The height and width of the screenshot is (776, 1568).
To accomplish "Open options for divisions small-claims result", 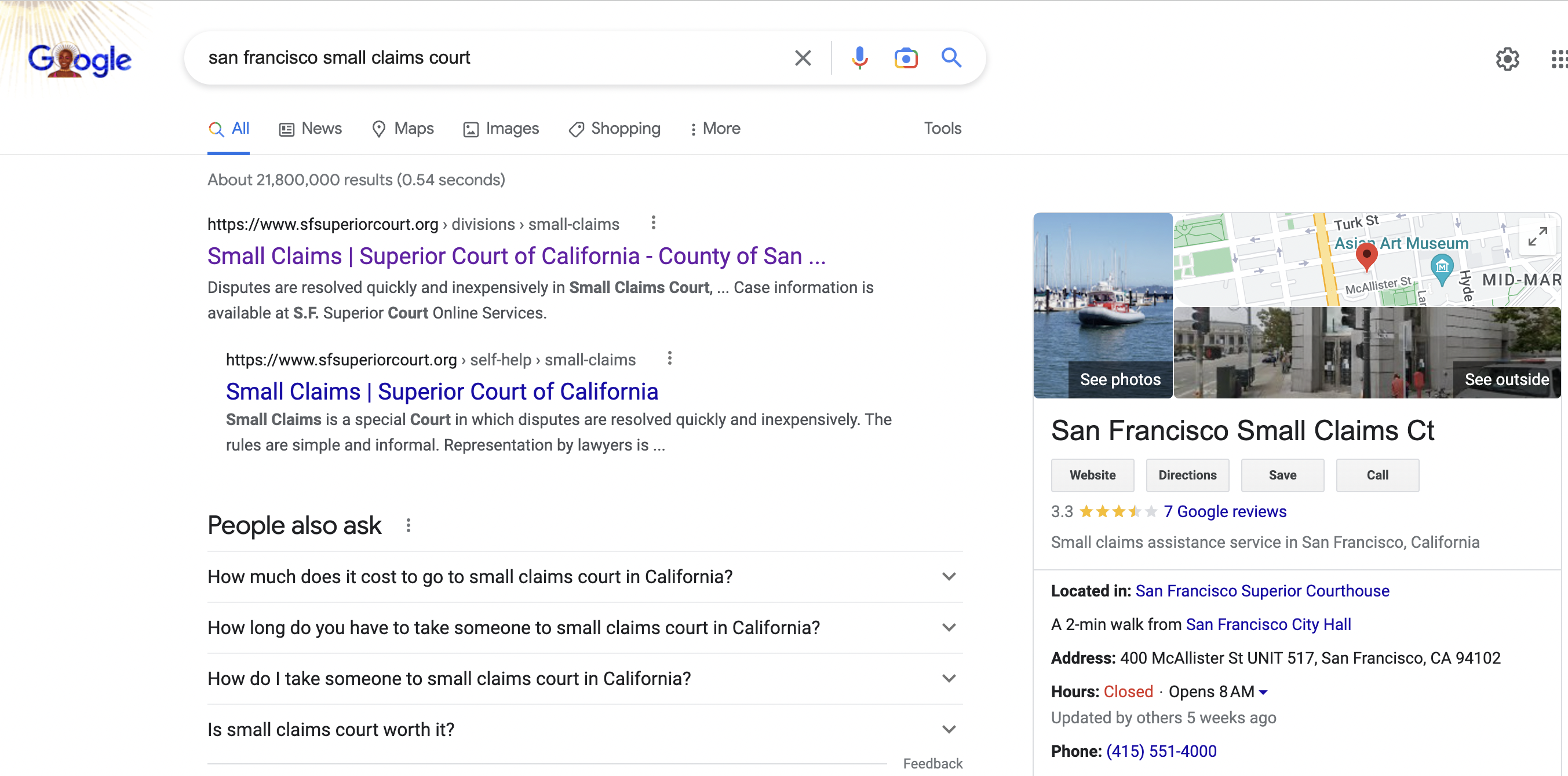I will click(653, 223).
